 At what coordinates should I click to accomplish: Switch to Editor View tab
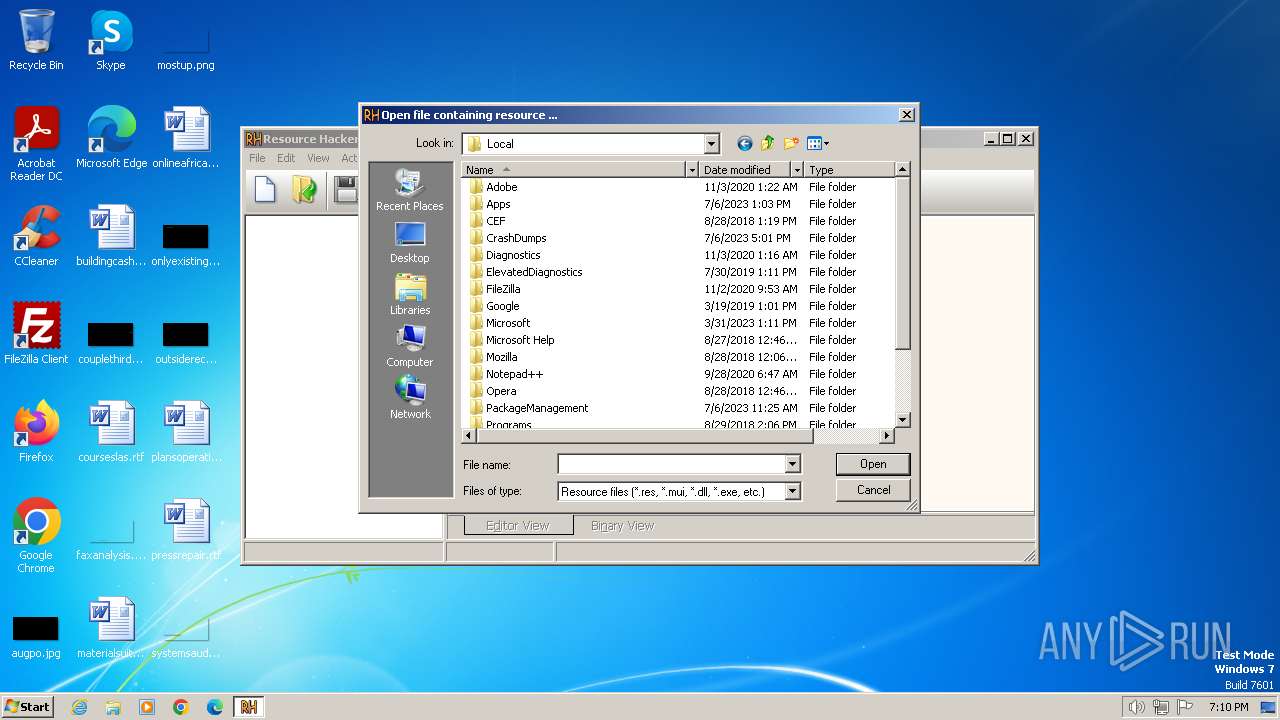tap(517, 525)
